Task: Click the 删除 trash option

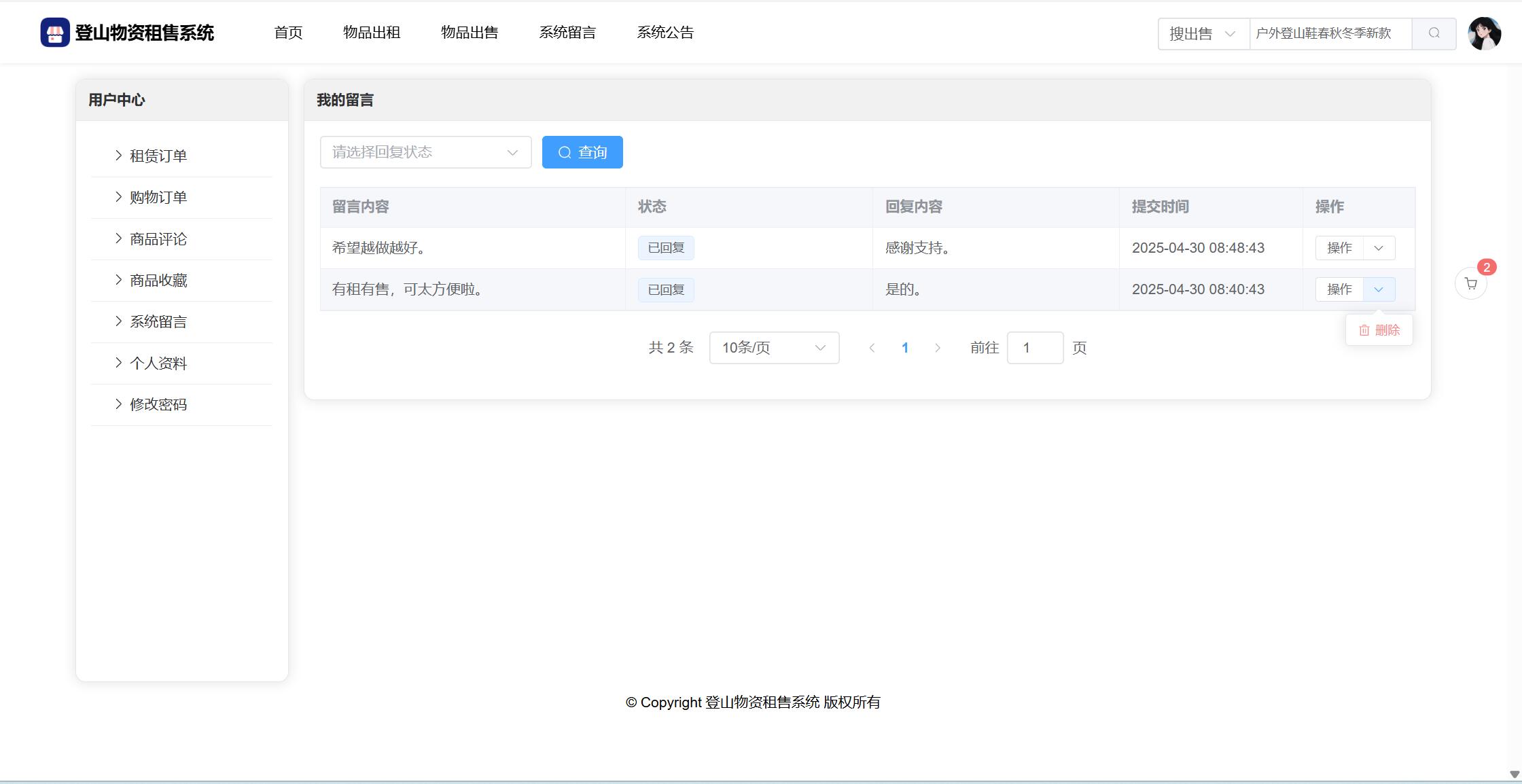Action: click(1379, 330)
